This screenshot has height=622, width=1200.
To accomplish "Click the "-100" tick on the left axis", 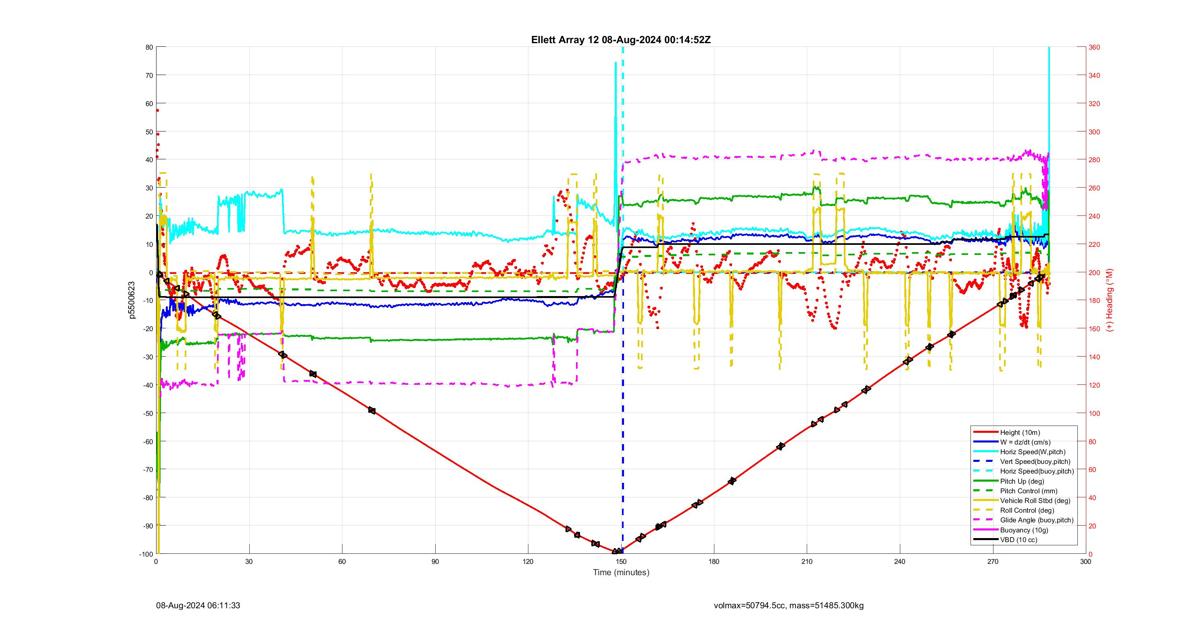I will click(144, 554).
